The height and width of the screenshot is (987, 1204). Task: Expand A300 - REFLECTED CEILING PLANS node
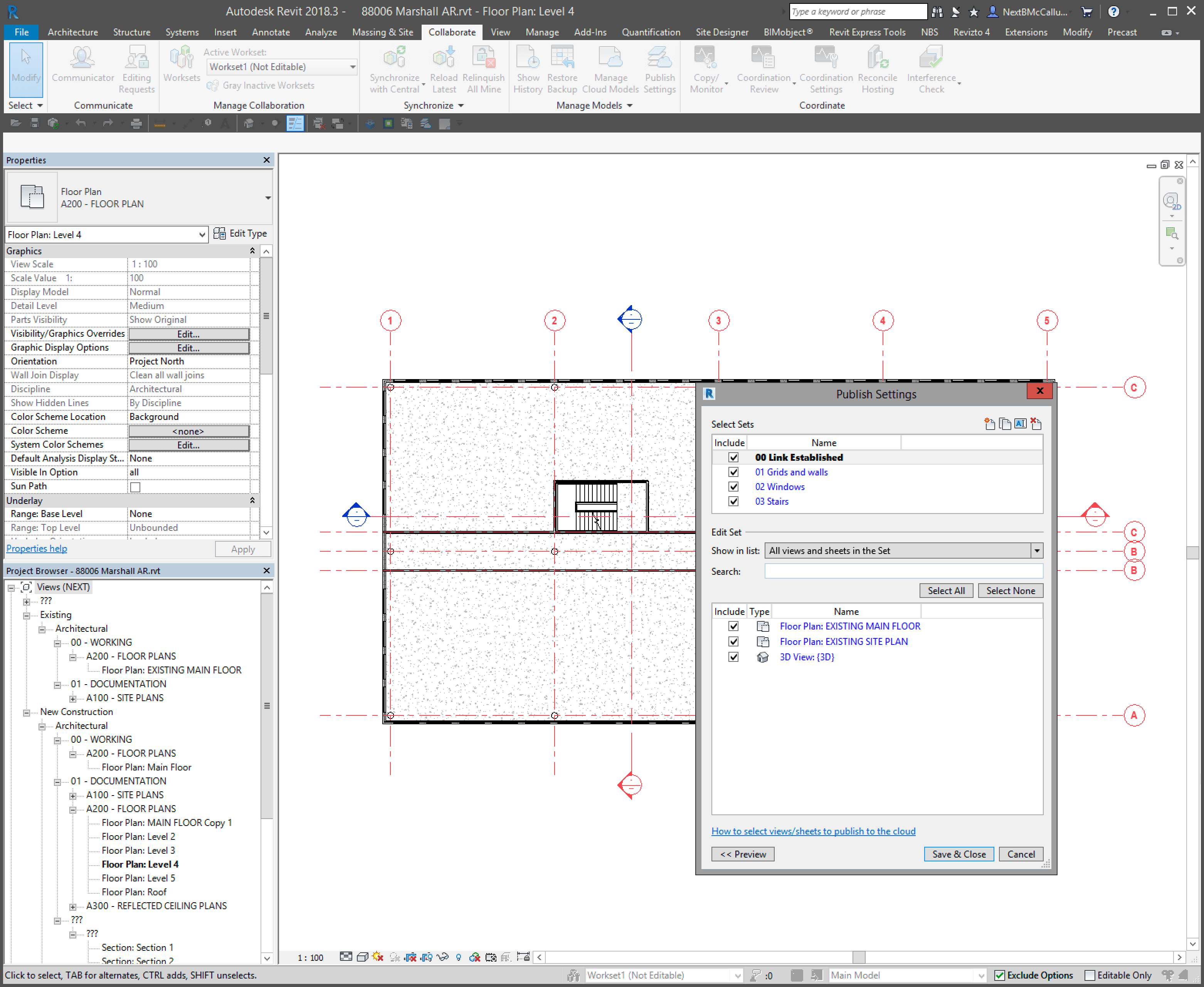tap(73, 906)
